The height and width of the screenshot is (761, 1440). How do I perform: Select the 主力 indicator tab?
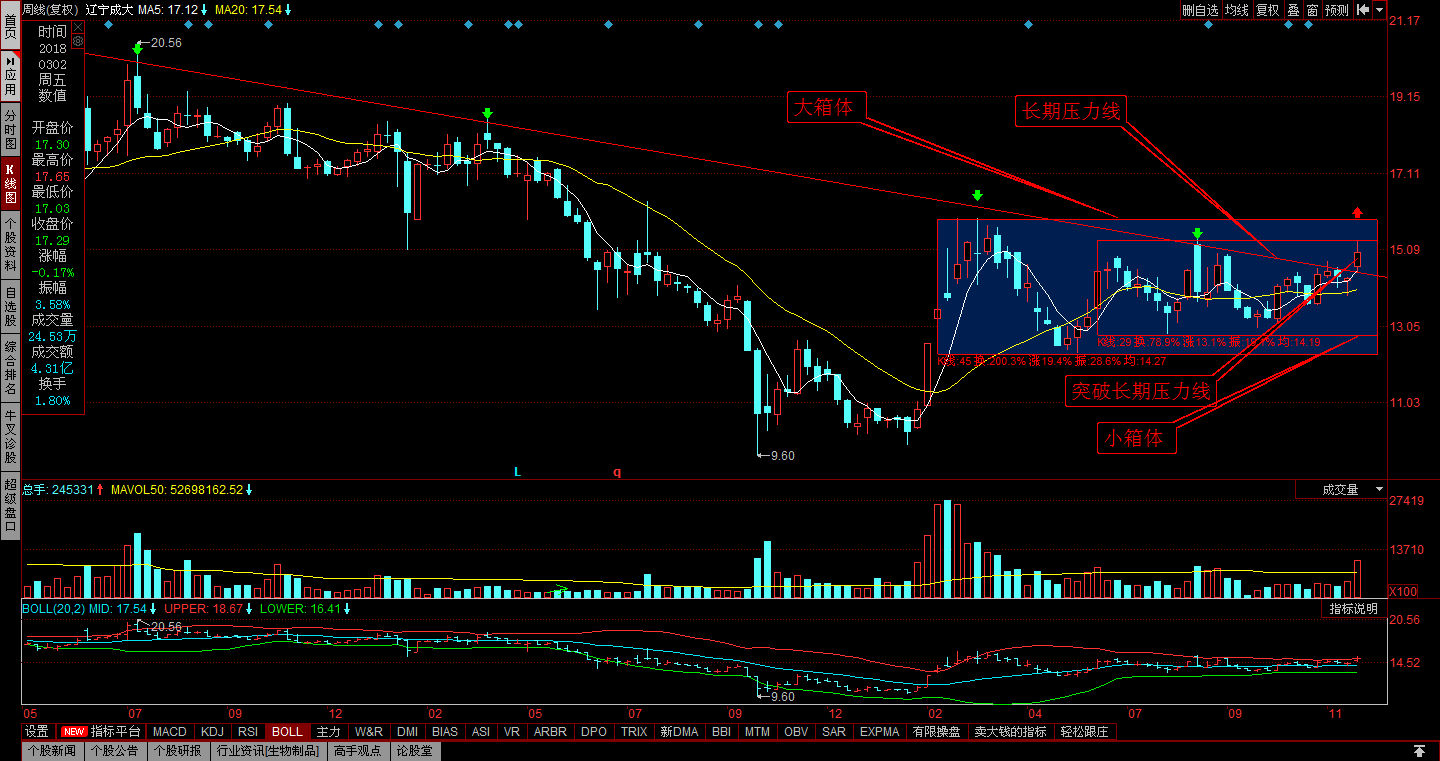[x=329, y=732]
